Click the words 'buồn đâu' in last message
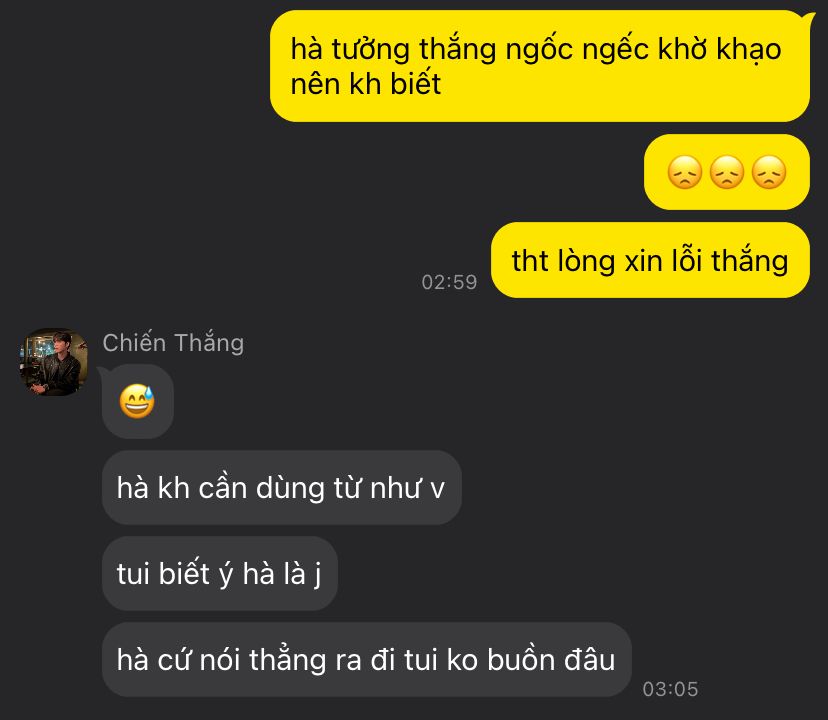The width and height of the screenshot is (828, 720). click(551, 660)
